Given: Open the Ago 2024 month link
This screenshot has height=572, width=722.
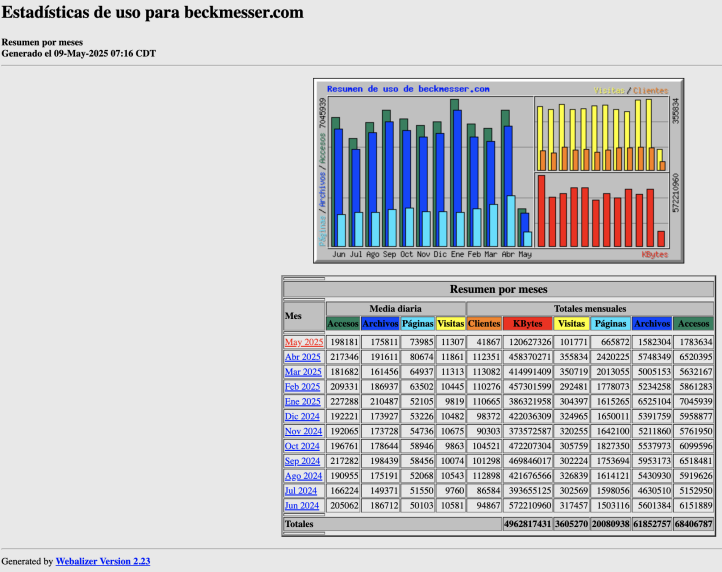Looking at the screenshot, I should [303, 477].
